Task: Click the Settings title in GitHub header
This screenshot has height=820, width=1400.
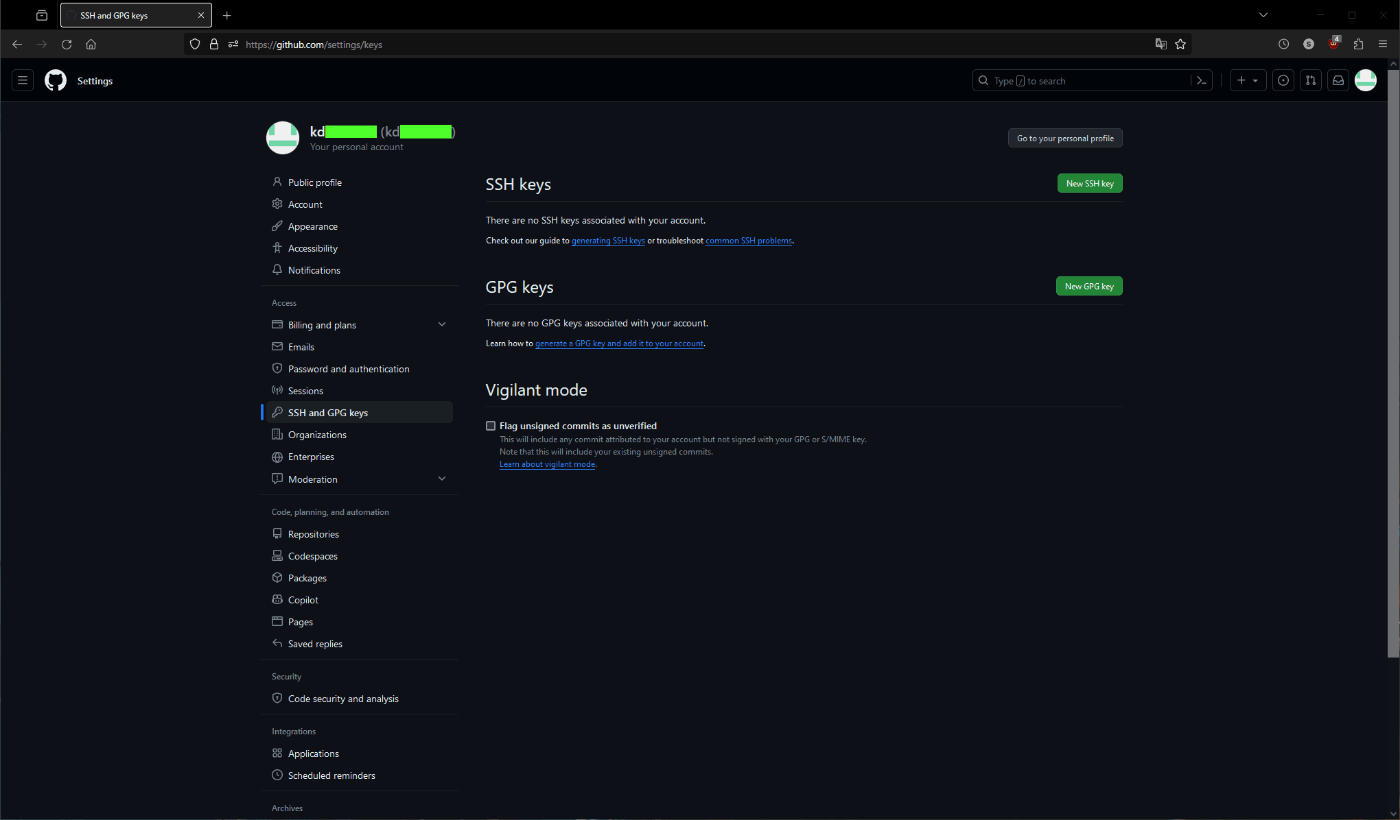Action: click(95, 81)
